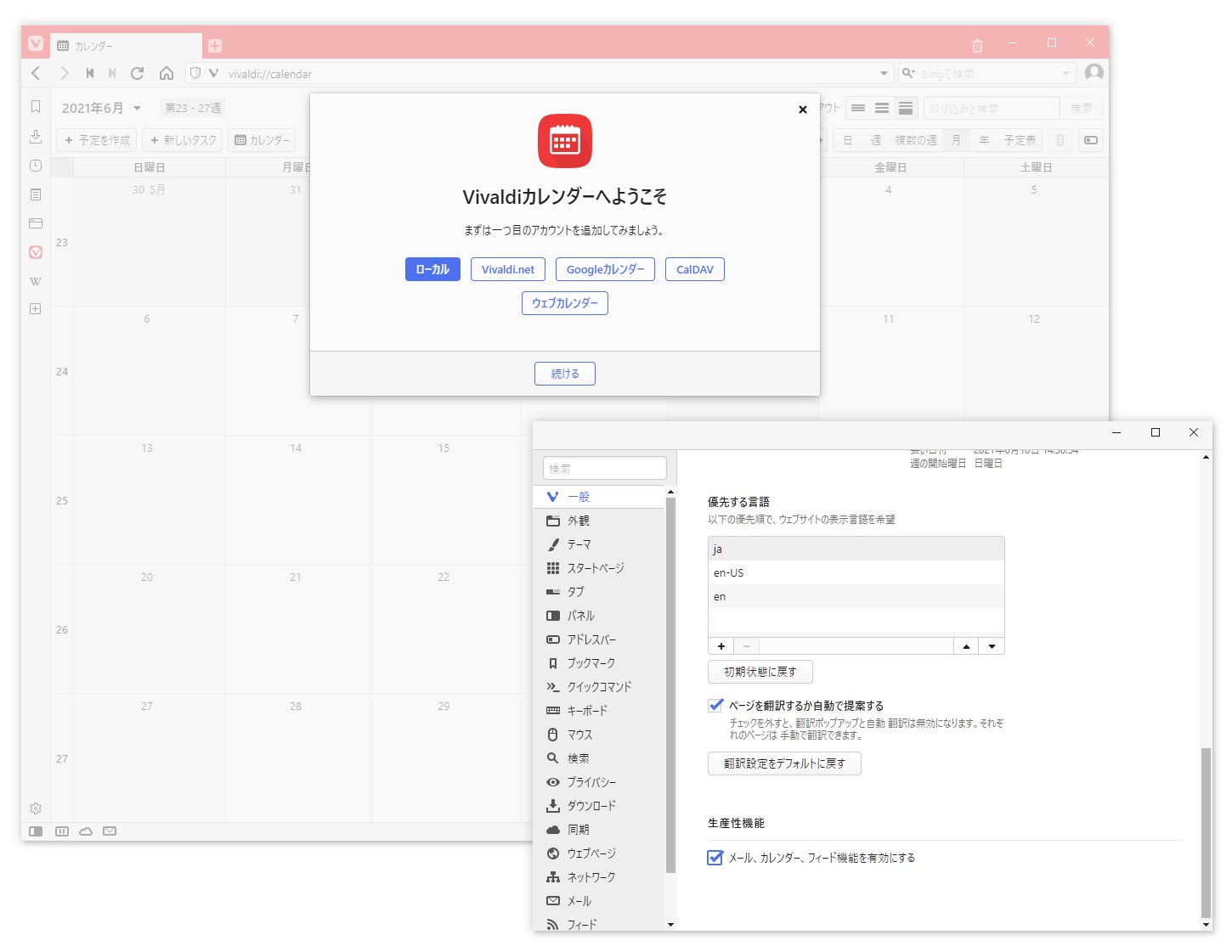Open the Vivaldi menu button in the title bar
The image size is (1232, 952).
(x=36, y=44)
